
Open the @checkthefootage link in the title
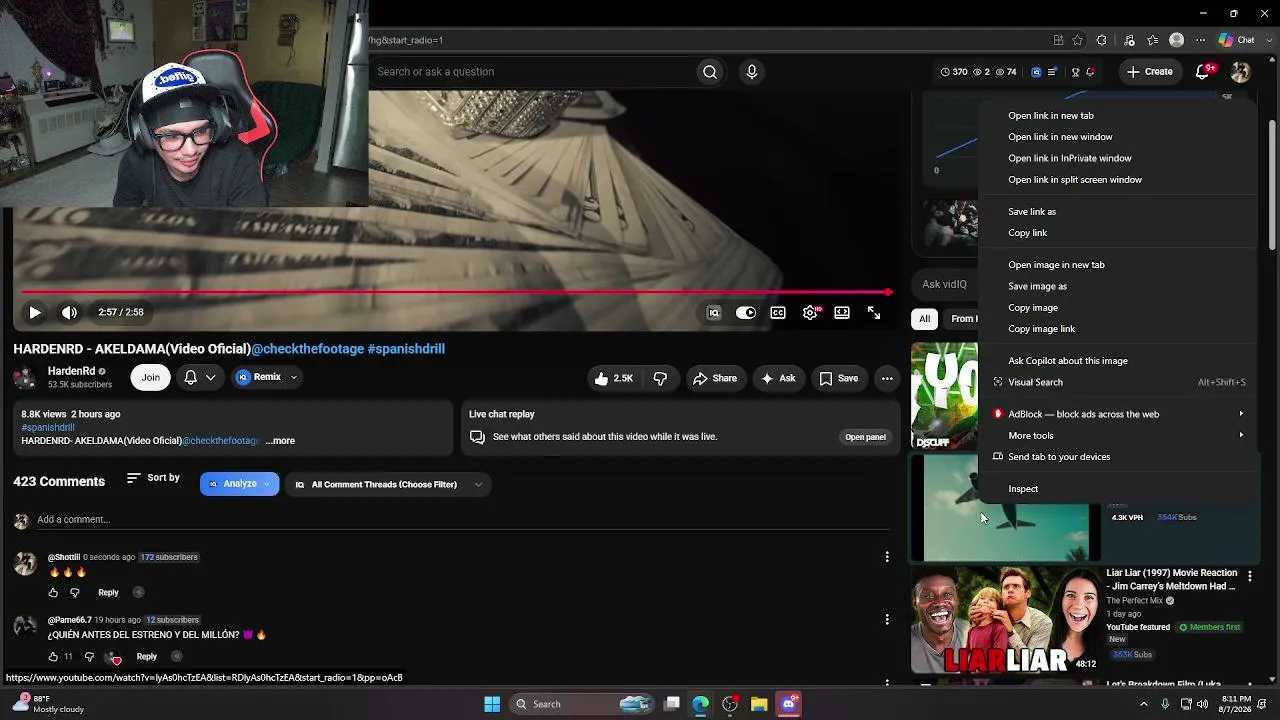[307, 349]
